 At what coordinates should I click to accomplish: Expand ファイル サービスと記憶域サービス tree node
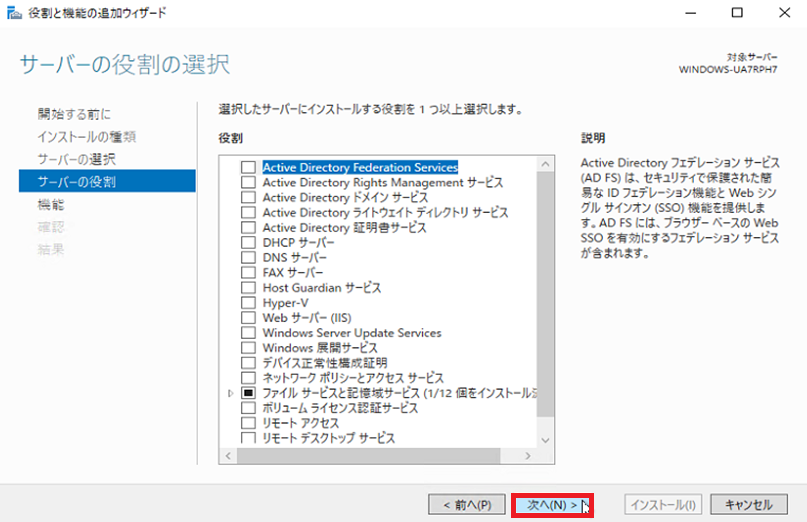231,393
